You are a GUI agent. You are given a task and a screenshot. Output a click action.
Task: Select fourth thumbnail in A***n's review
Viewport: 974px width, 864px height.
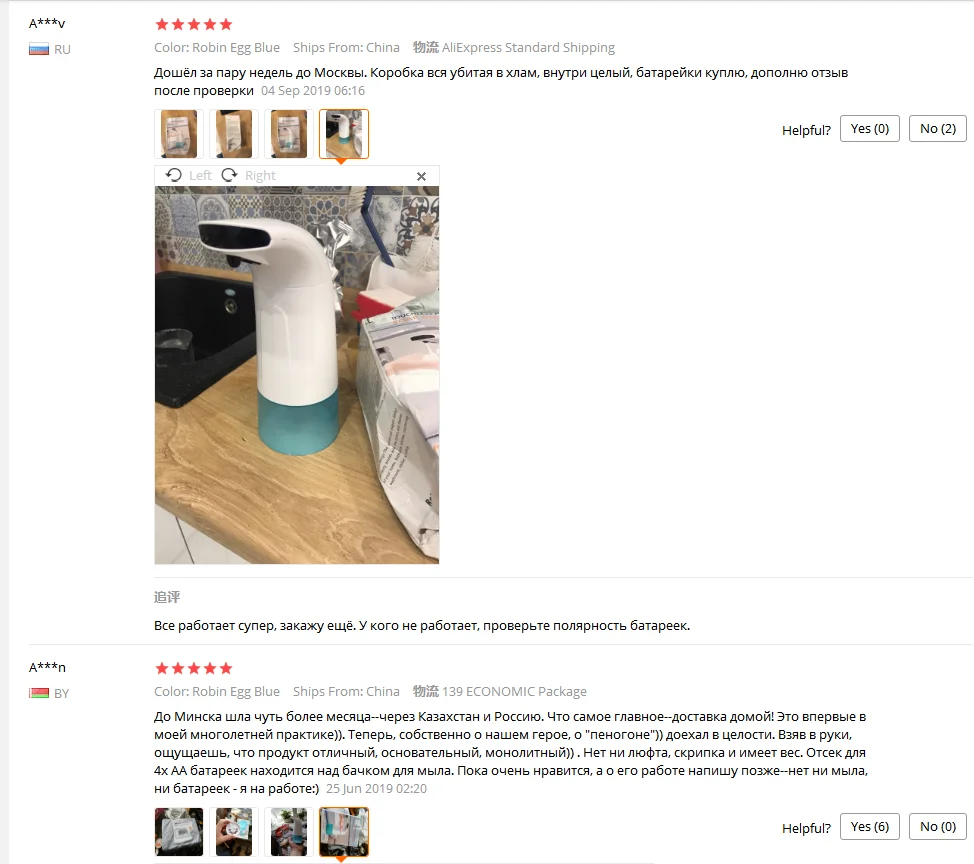pos(344,832)
